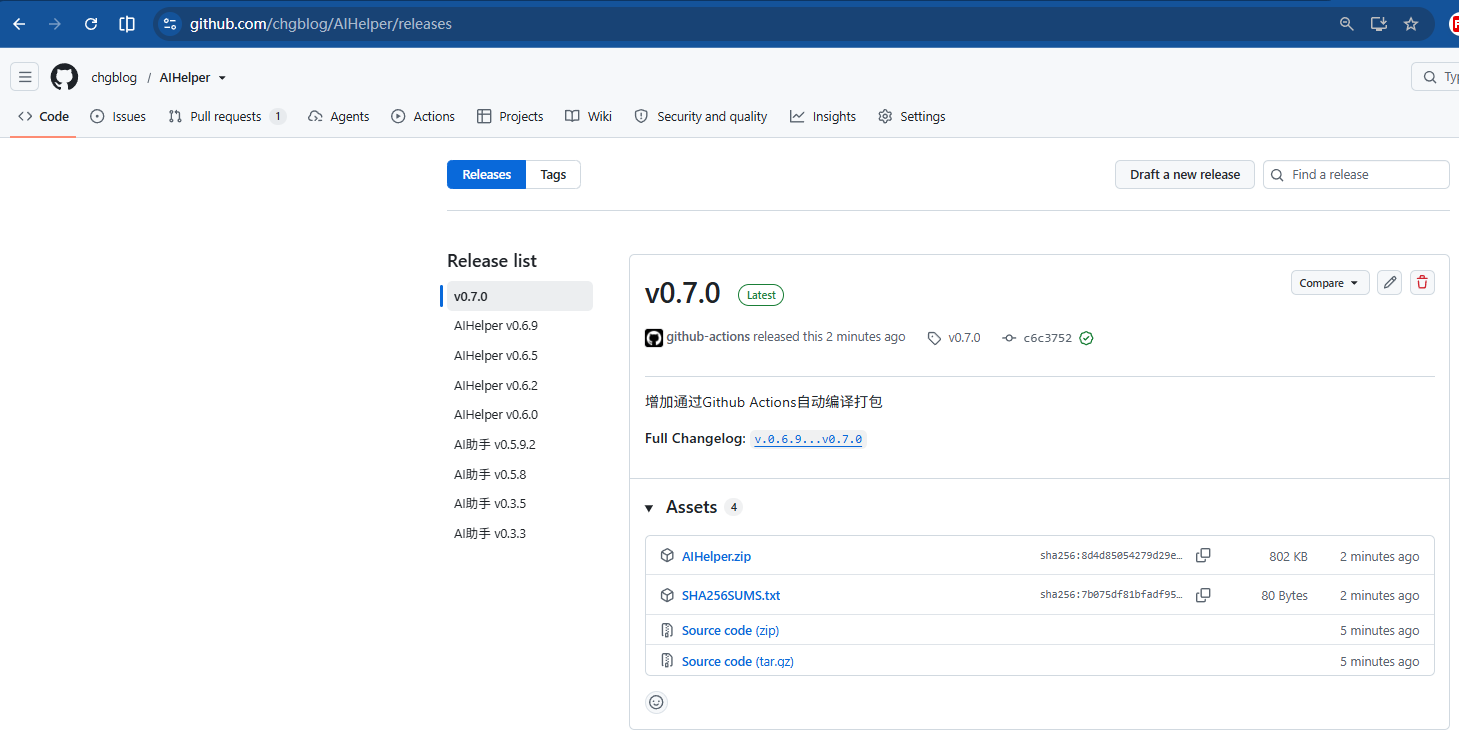Select v0.7.0 in the release list
Image resolution: width=1459 pixels, height=739 pixels.
(x=517, y=297)
